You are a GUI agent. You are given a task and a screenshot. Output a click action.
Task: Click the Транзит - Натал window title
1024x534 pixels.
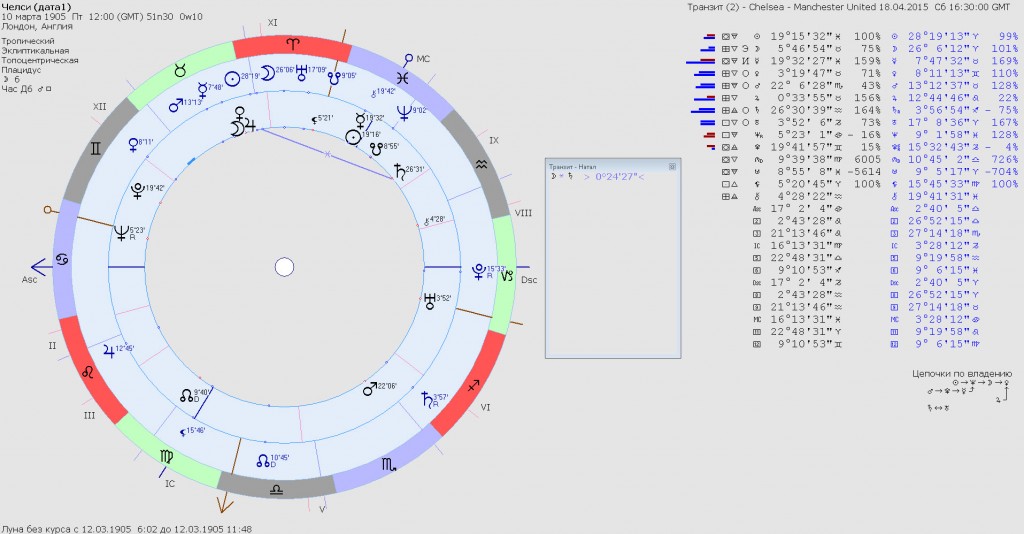point(573,166)
